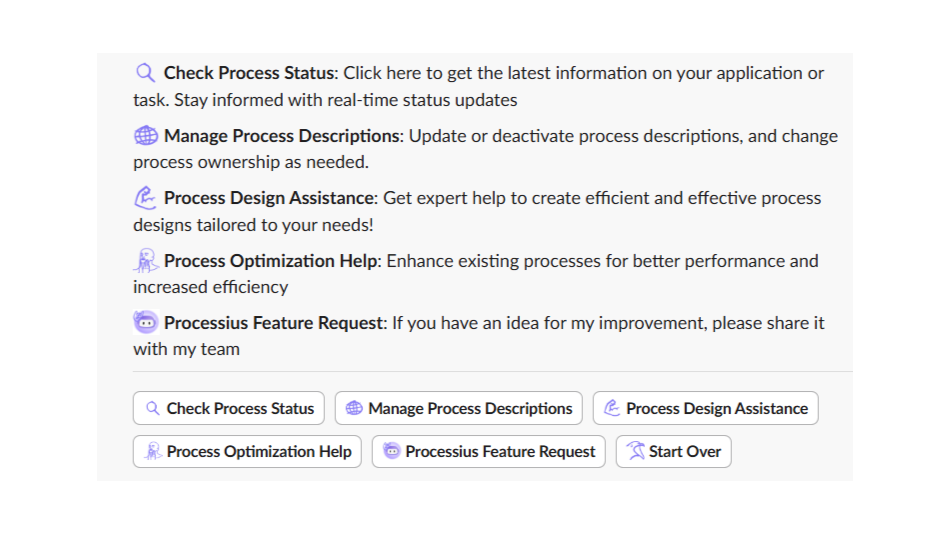The image size is (949, 534).
Task: Click bold 'Processius Feature Request' text in the list
Action: (x=273, y=323)
